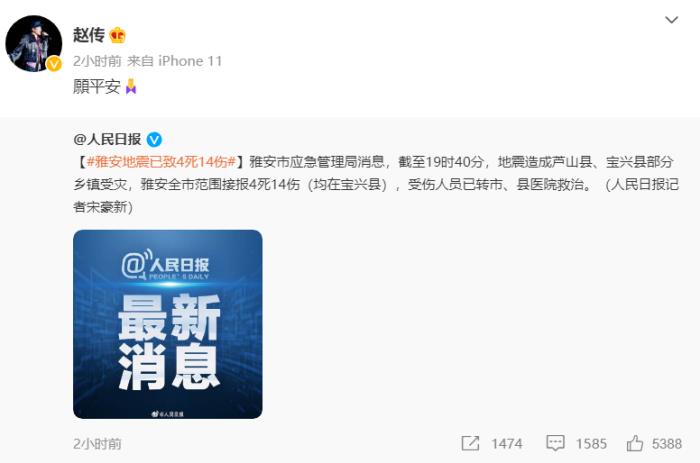Click the crown membership badge
This screenshot has height=463, width=700.
click(117, 35)
